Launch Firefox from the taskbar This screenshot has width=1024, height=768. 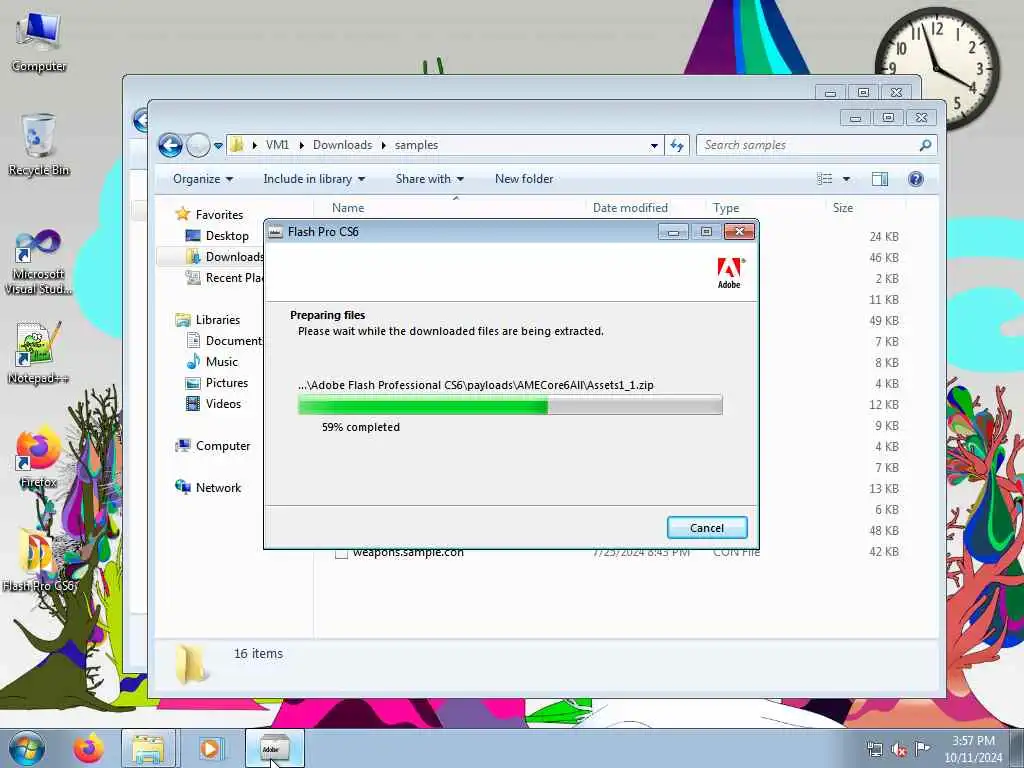[x=89, y=748]
